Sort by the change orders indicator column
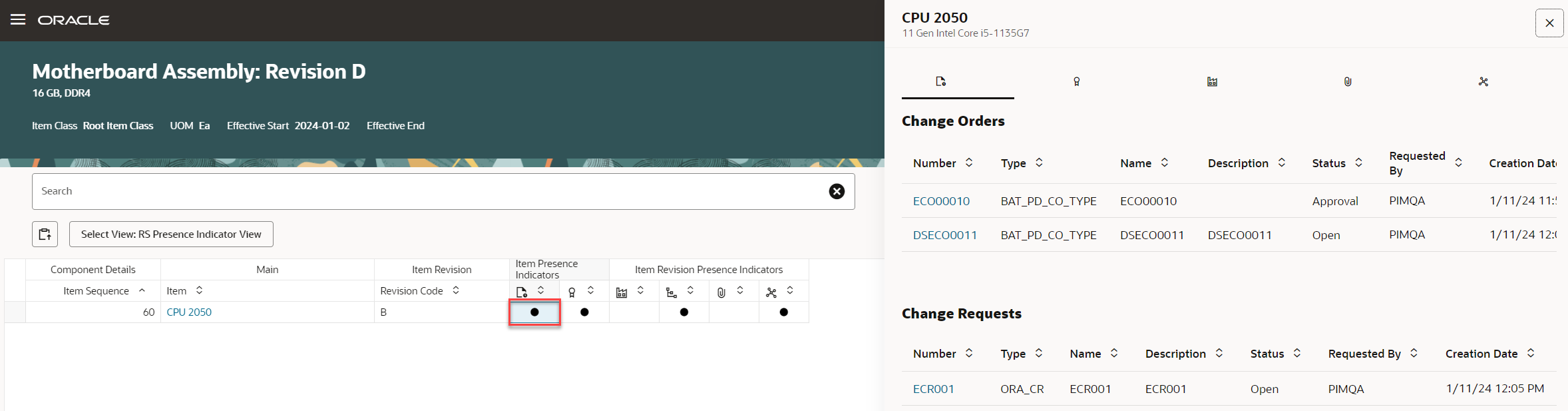 541,290
